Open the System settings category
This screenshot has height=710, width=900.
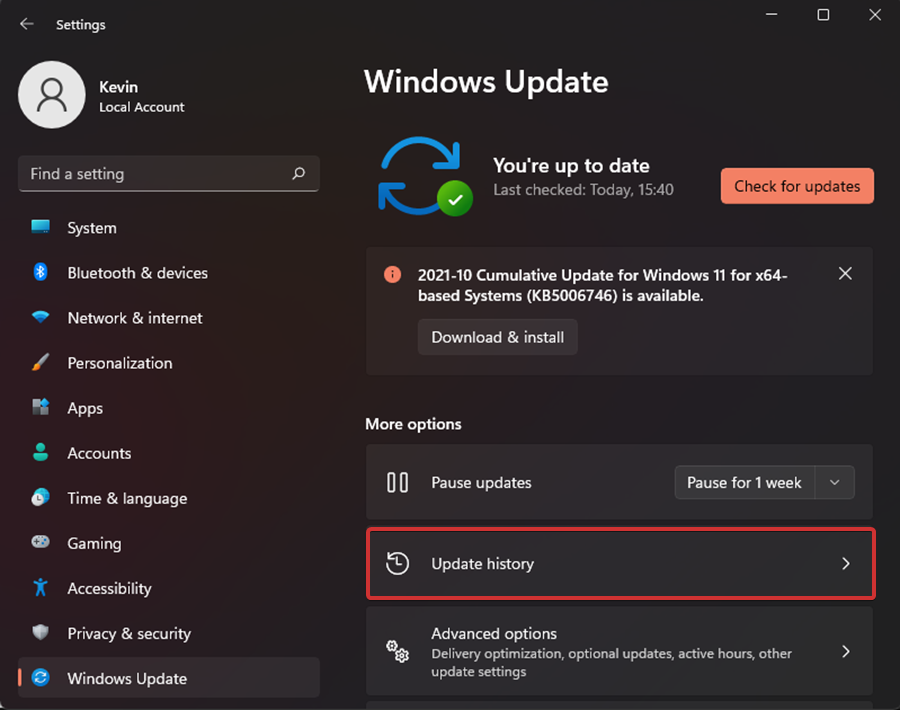92,228
